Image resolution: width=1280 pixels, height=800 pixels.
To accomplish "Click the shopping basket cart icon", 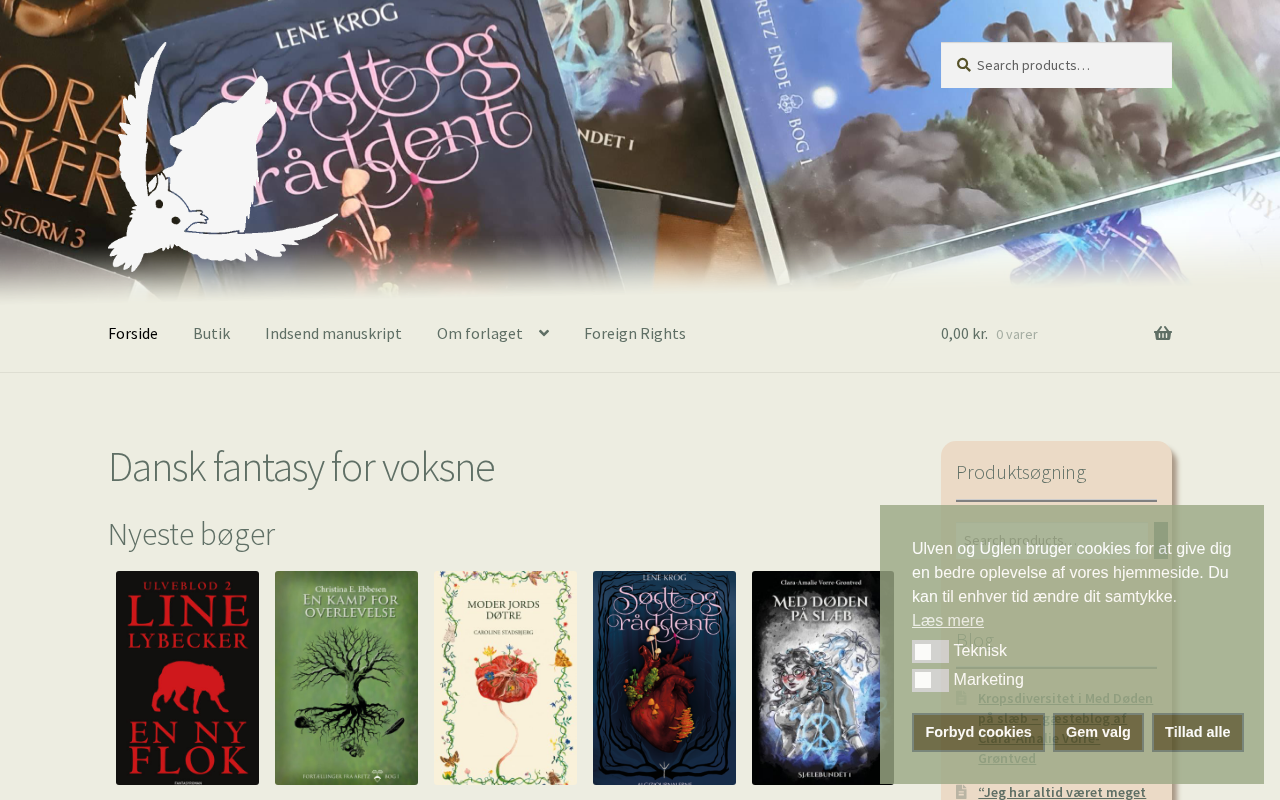I will click(1162, 334).
